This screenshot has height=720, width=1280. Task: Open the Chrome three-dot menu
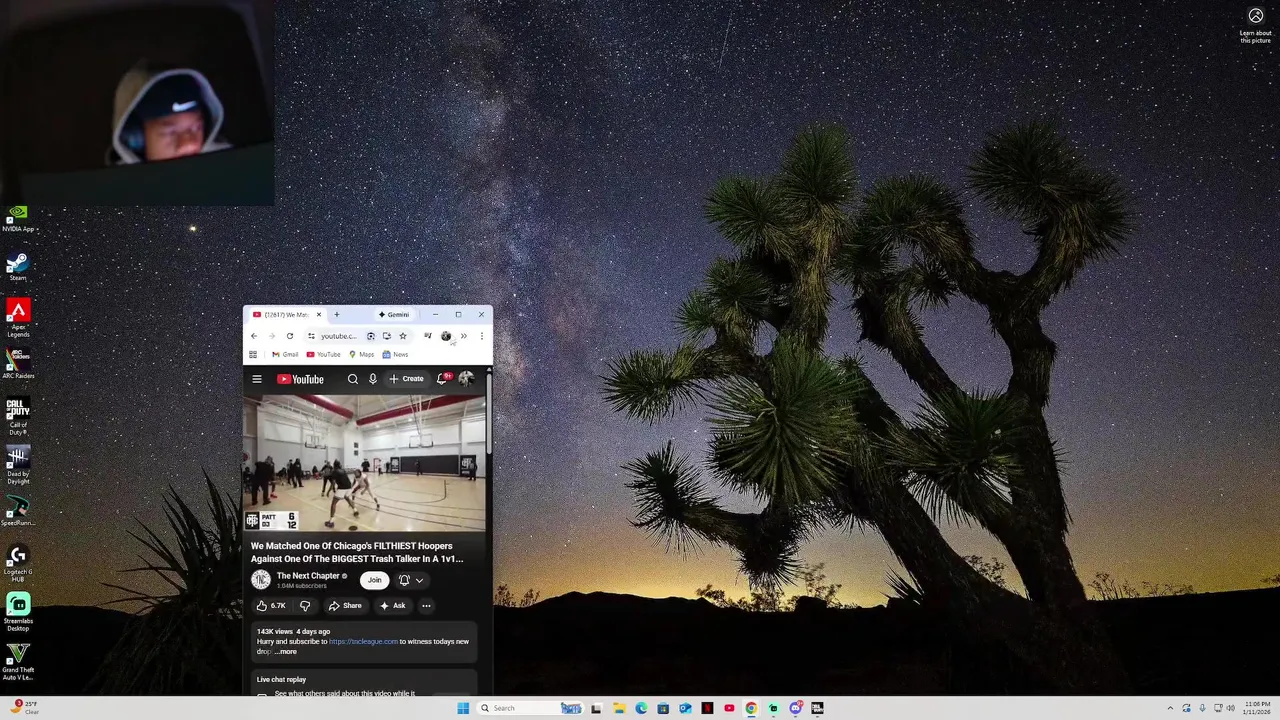pyautogui.click(x=481, y=336)
